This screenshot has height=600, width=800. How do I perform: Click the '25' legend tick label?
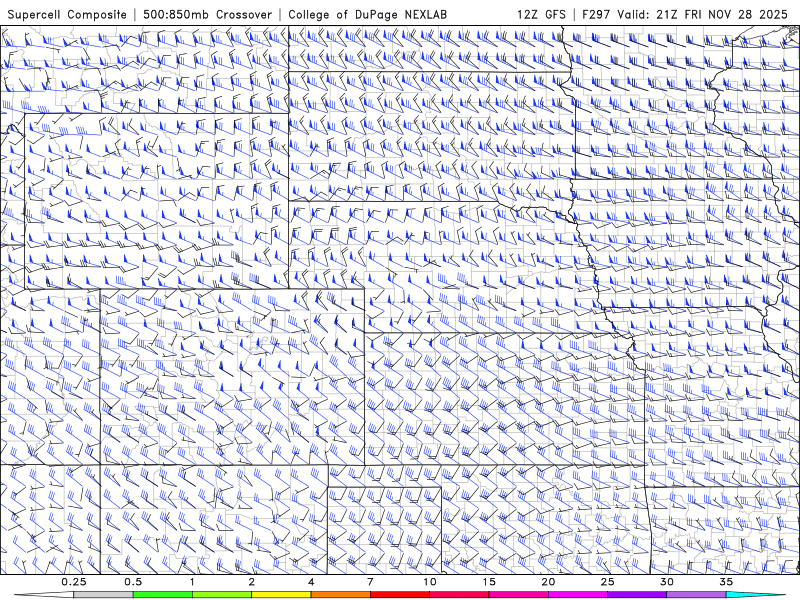(x=607, y=582)
